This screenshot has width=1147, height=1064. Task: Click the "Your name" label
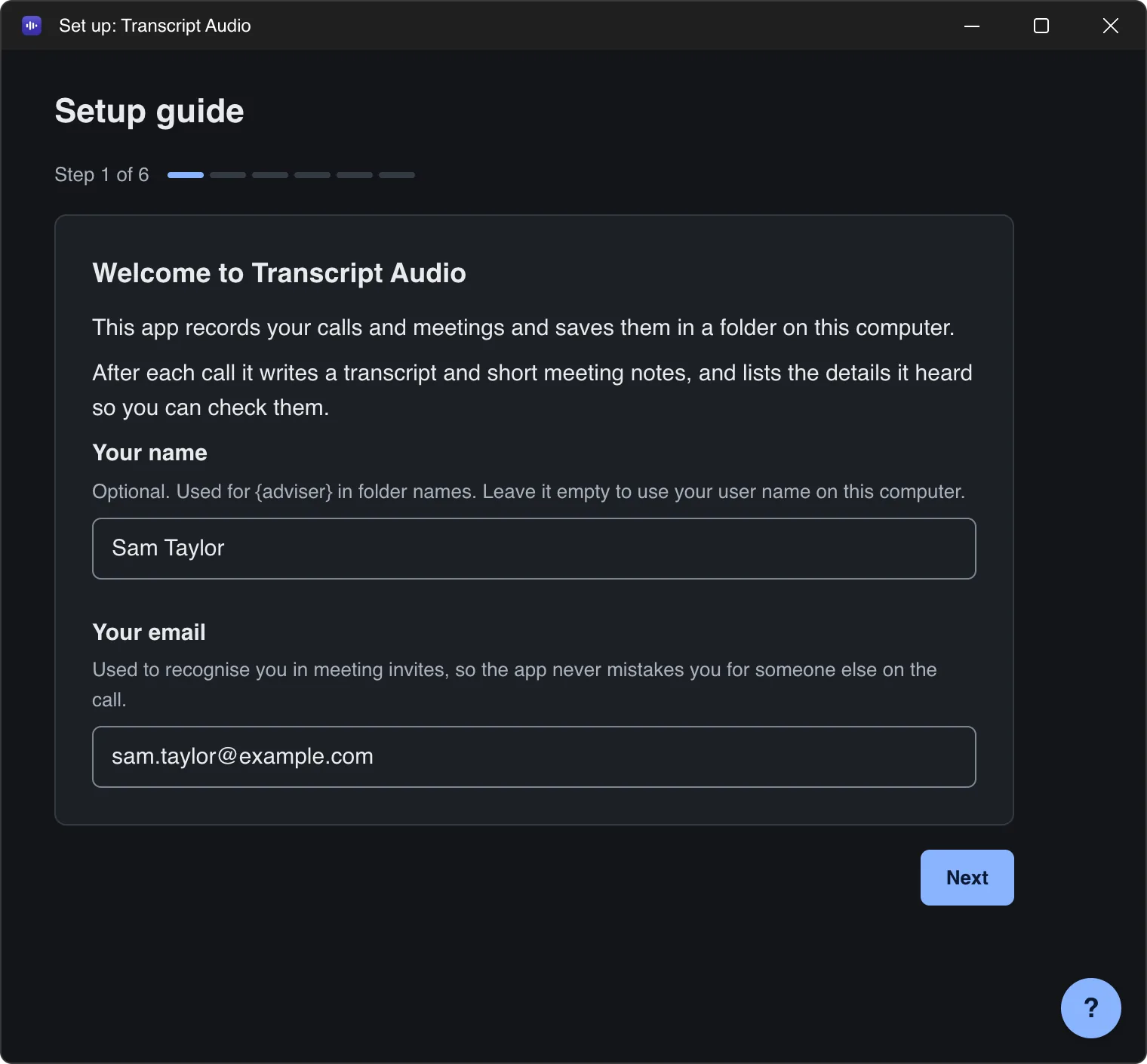pyautogui.click(x=149, y=453)
